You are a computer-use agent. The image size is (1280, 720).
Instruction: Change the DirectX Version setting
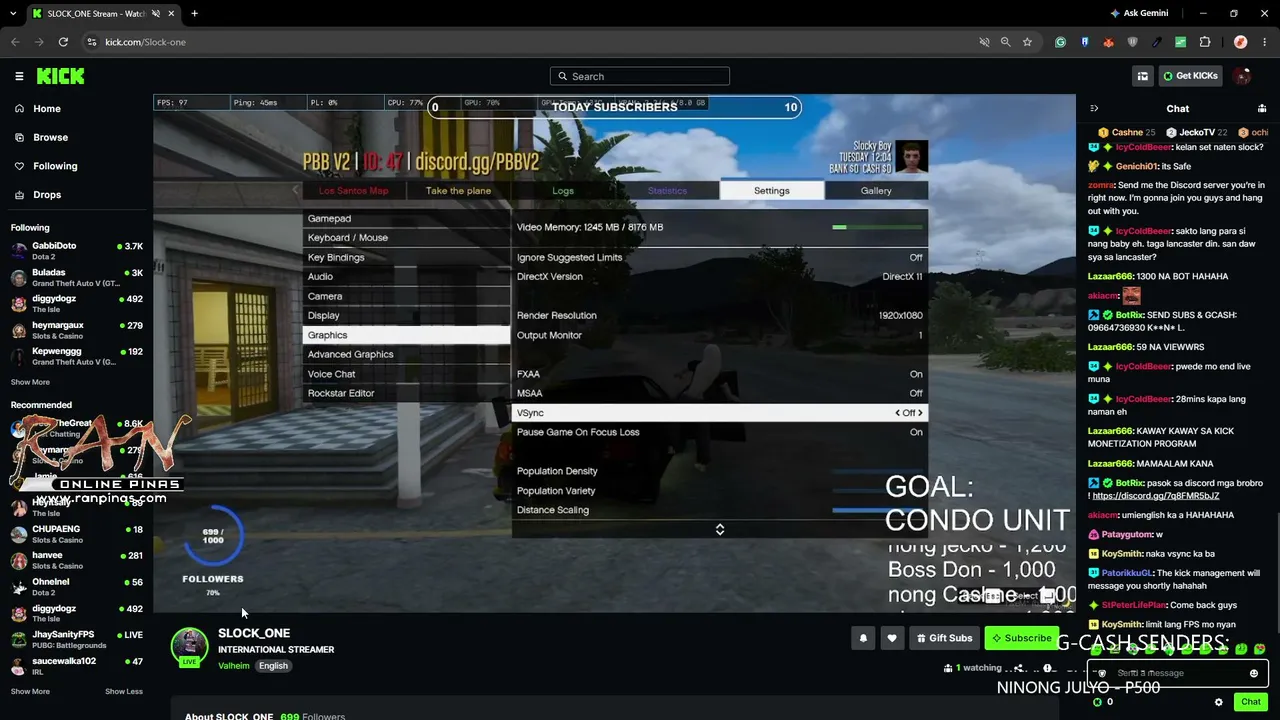719,277
